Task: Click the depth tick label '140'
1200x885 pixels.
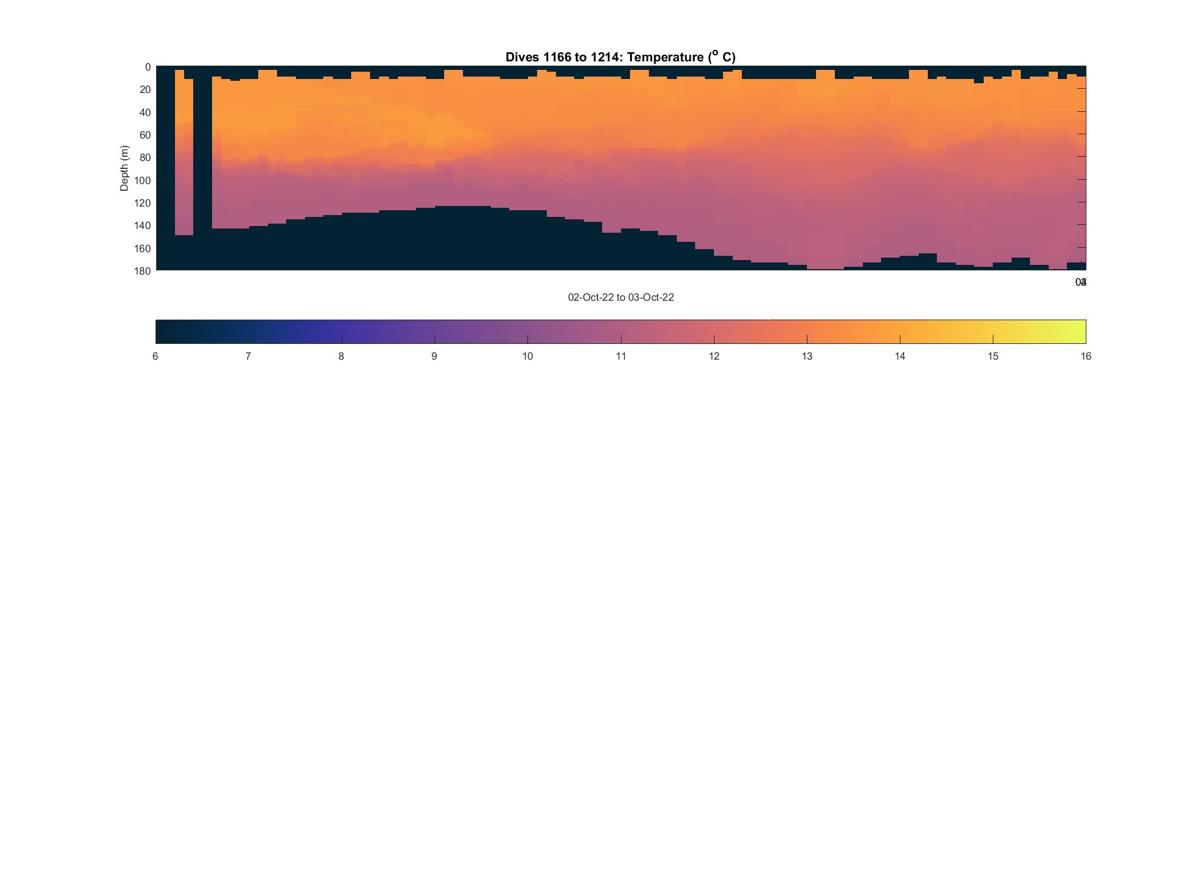Action: [142, 226]
